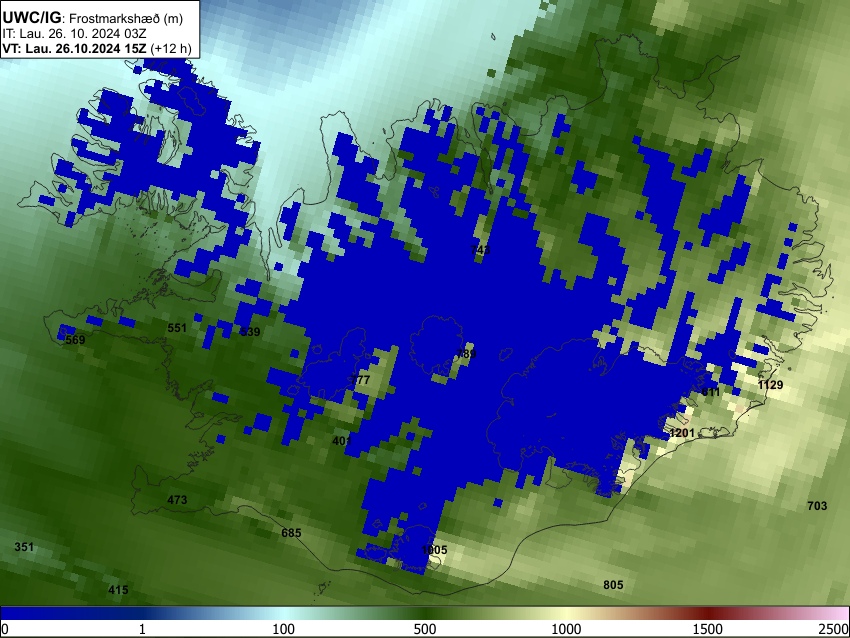Click the map value label 1201

tap(682, 433)
